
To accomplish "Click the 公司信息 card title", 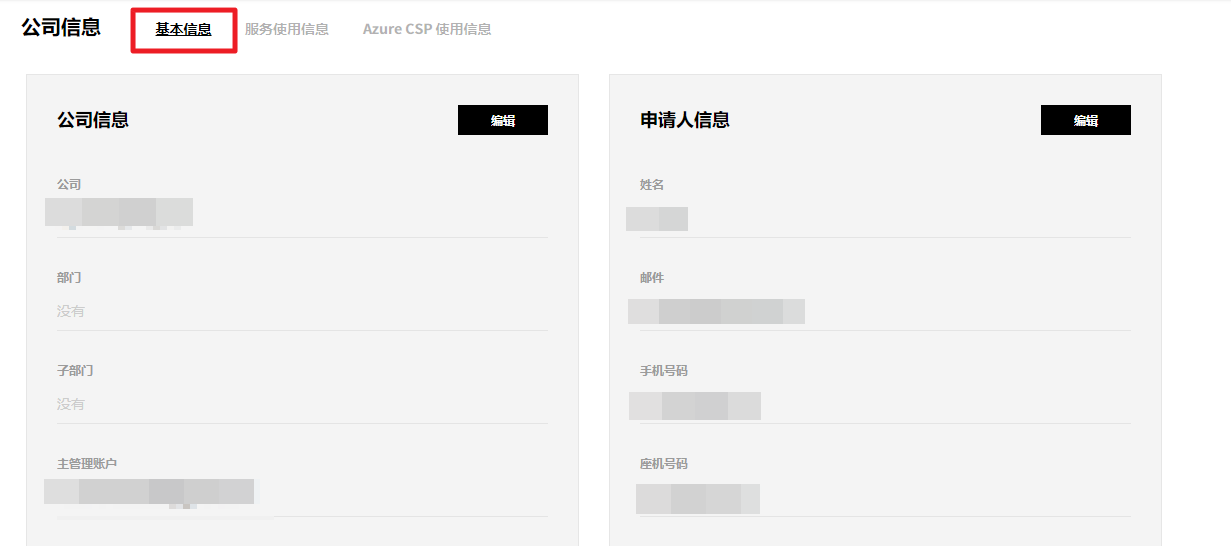I will pos(93,120).
